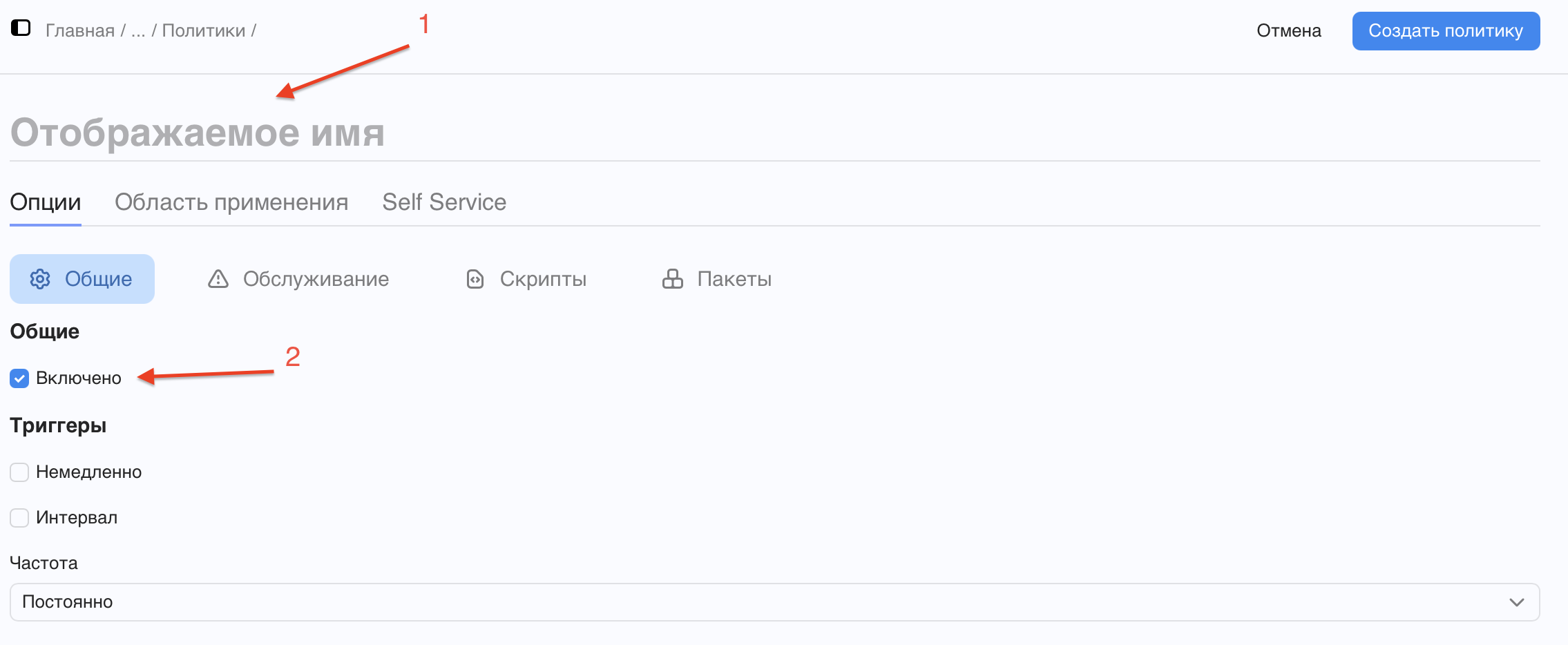The image size is (1568, 645).
Task: Open the Постоянно frequency combo box
Action: tap(775, 602)
